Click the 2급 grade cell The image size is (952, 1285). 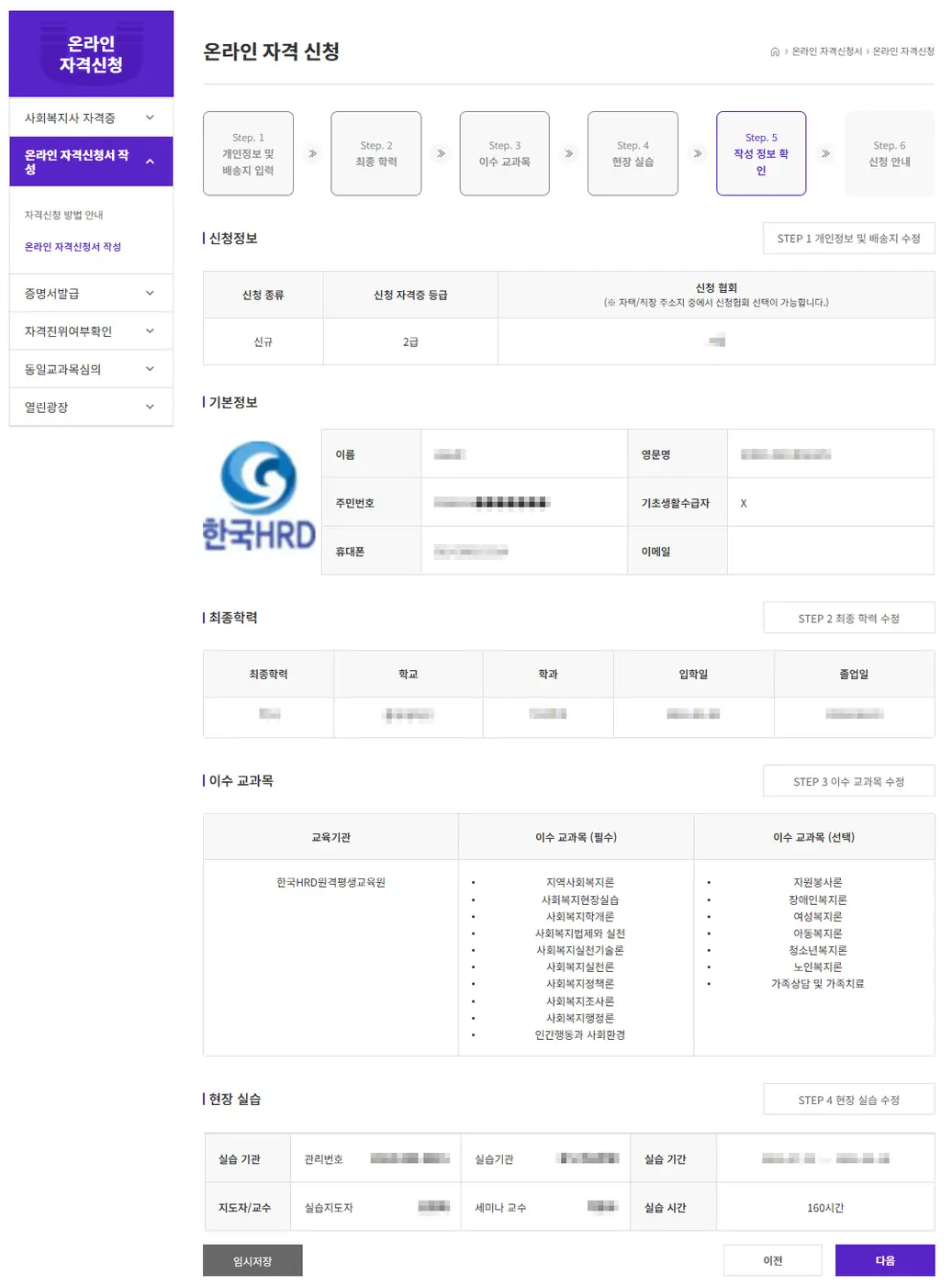(410, 341)
